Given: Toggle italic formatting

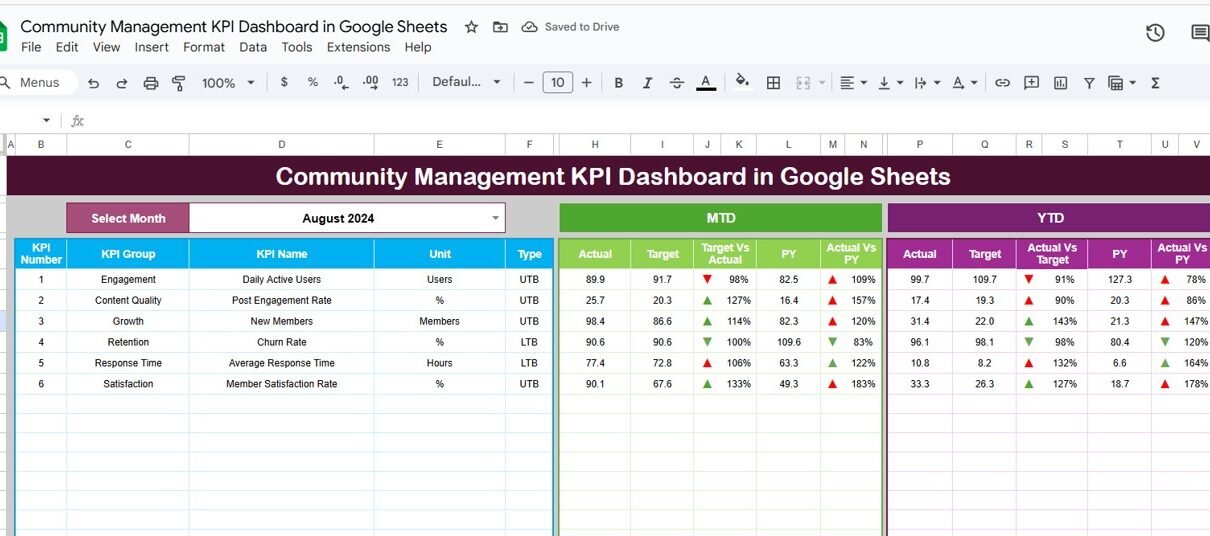Looking at the screenshot, I should [x=647, y=83].
